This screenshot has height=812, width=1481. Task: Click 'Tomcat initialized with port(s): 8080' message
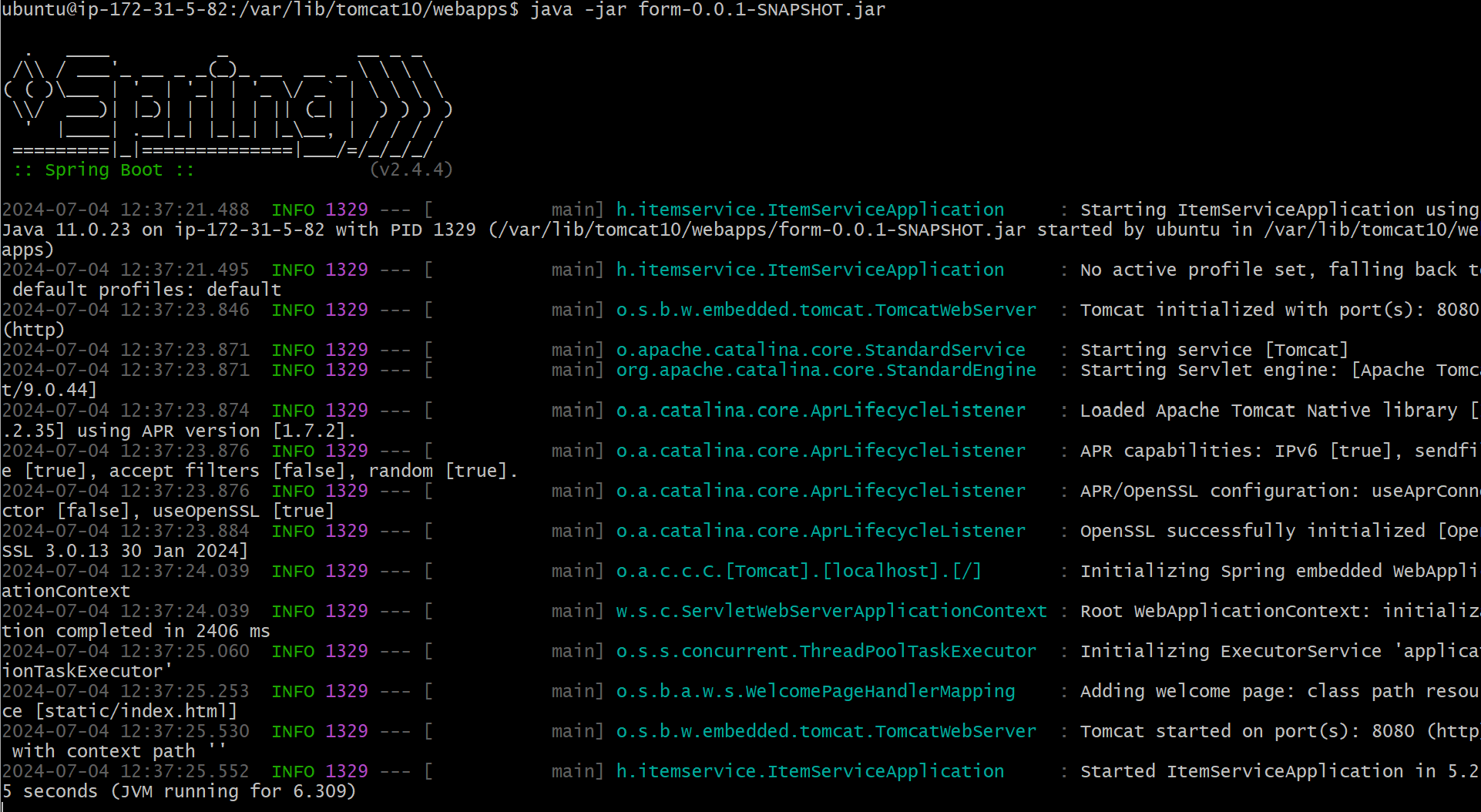click(1279, 310)
